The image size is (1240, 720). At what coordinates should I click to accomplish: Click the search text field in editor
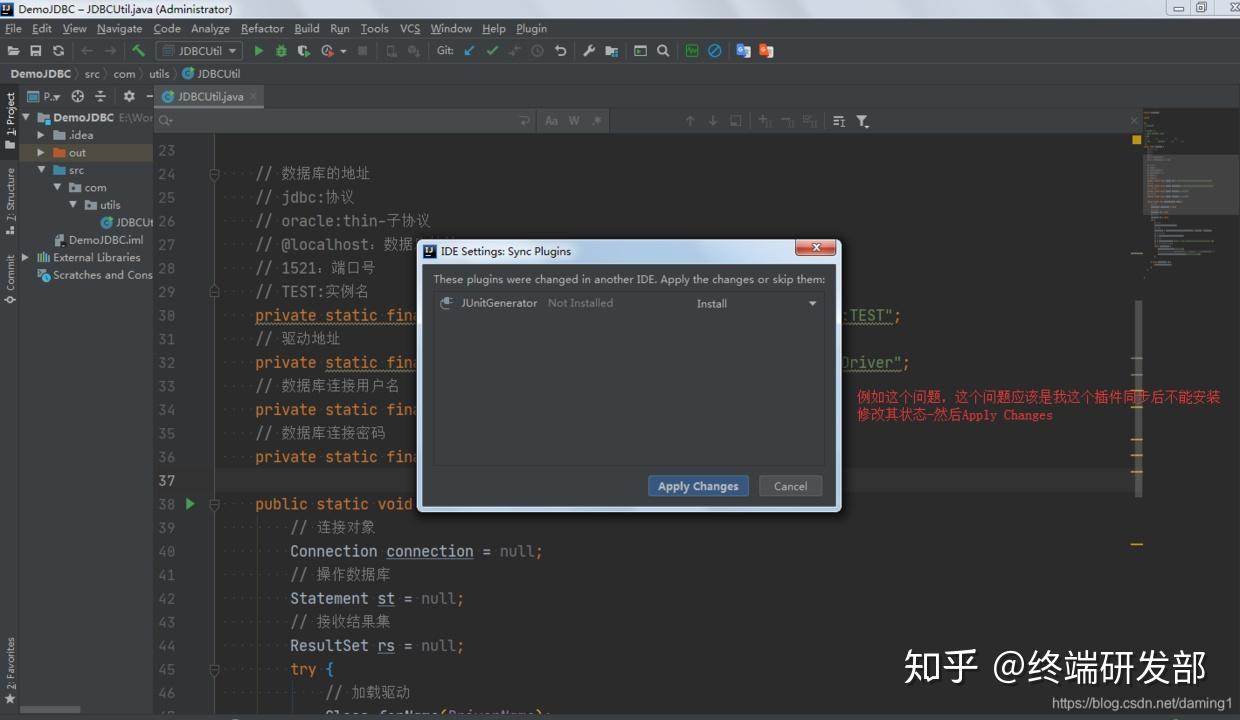[345, 121]
